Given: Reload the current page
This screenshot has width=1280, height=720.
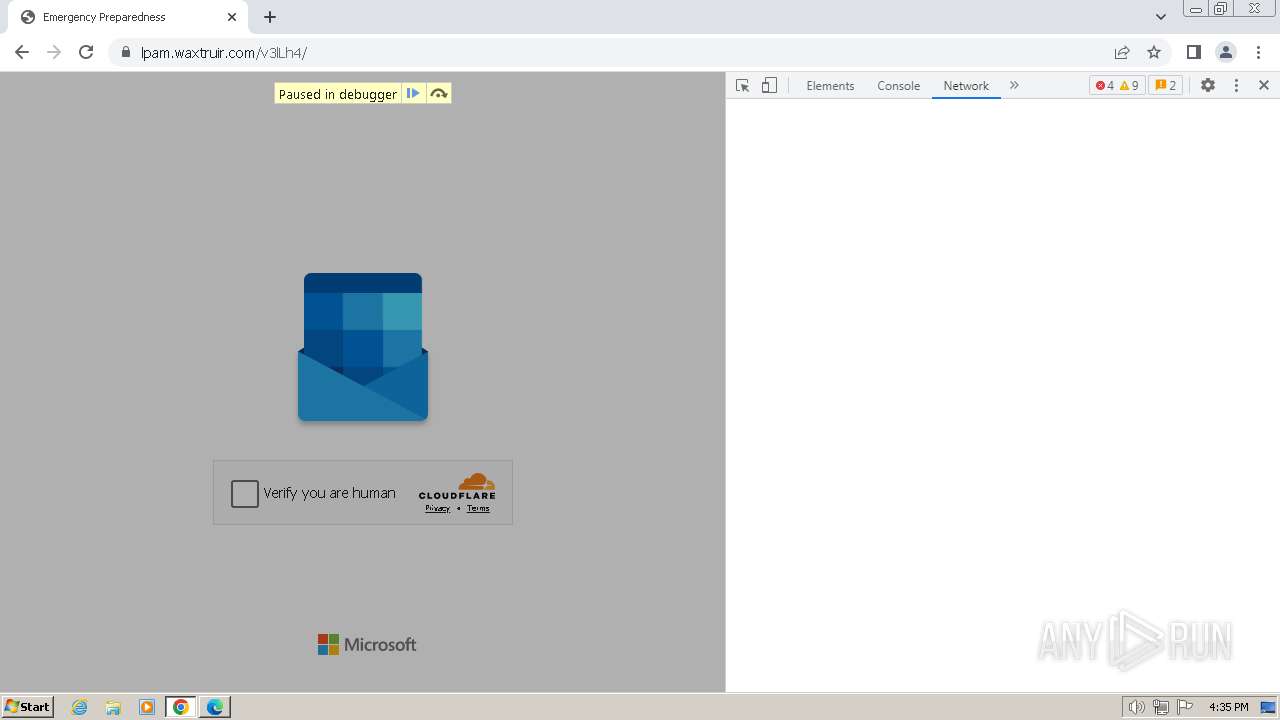Looking at the screenshot, I should point(86,52).
